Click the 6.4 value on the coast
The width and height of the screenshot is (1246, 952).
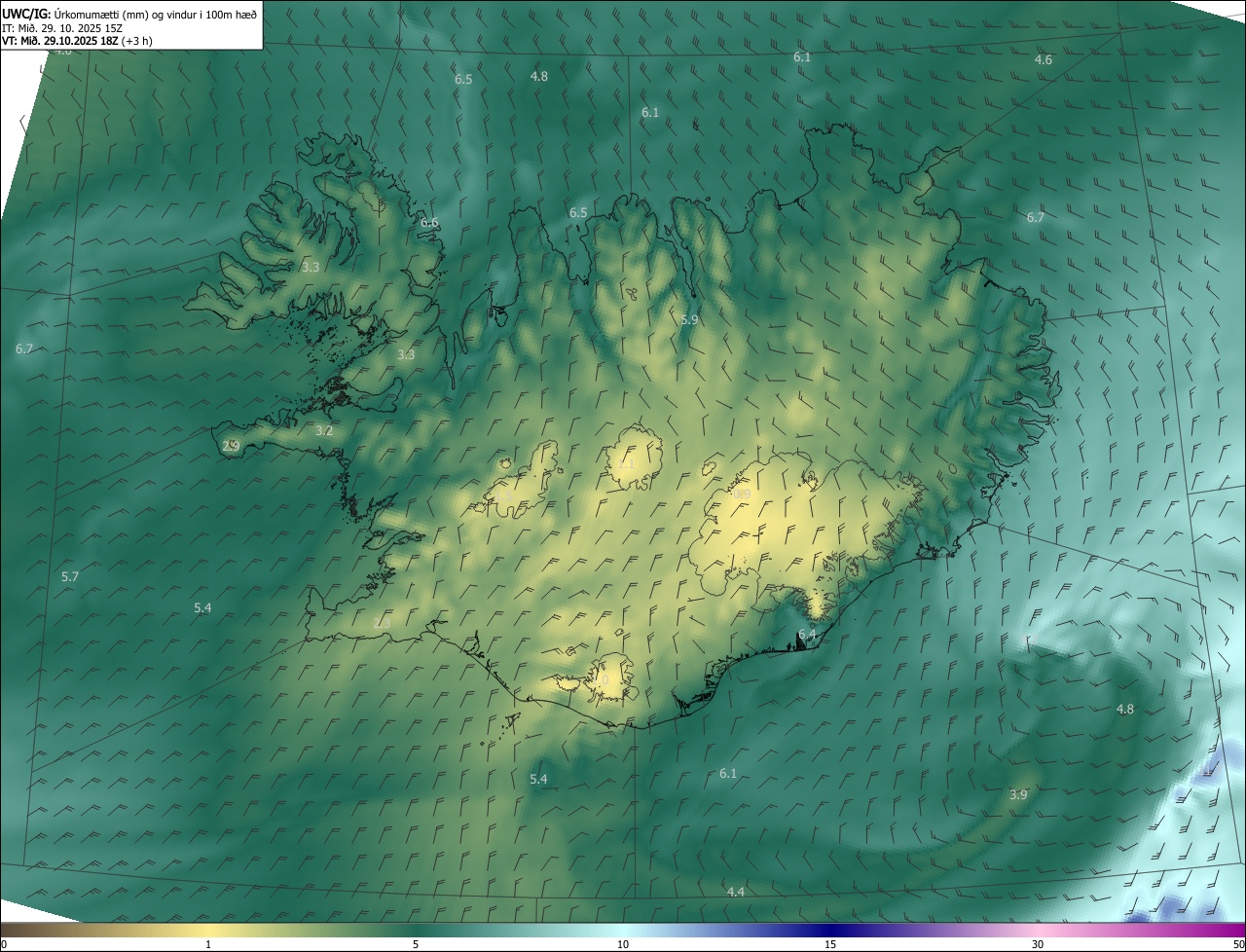(807, 635)
